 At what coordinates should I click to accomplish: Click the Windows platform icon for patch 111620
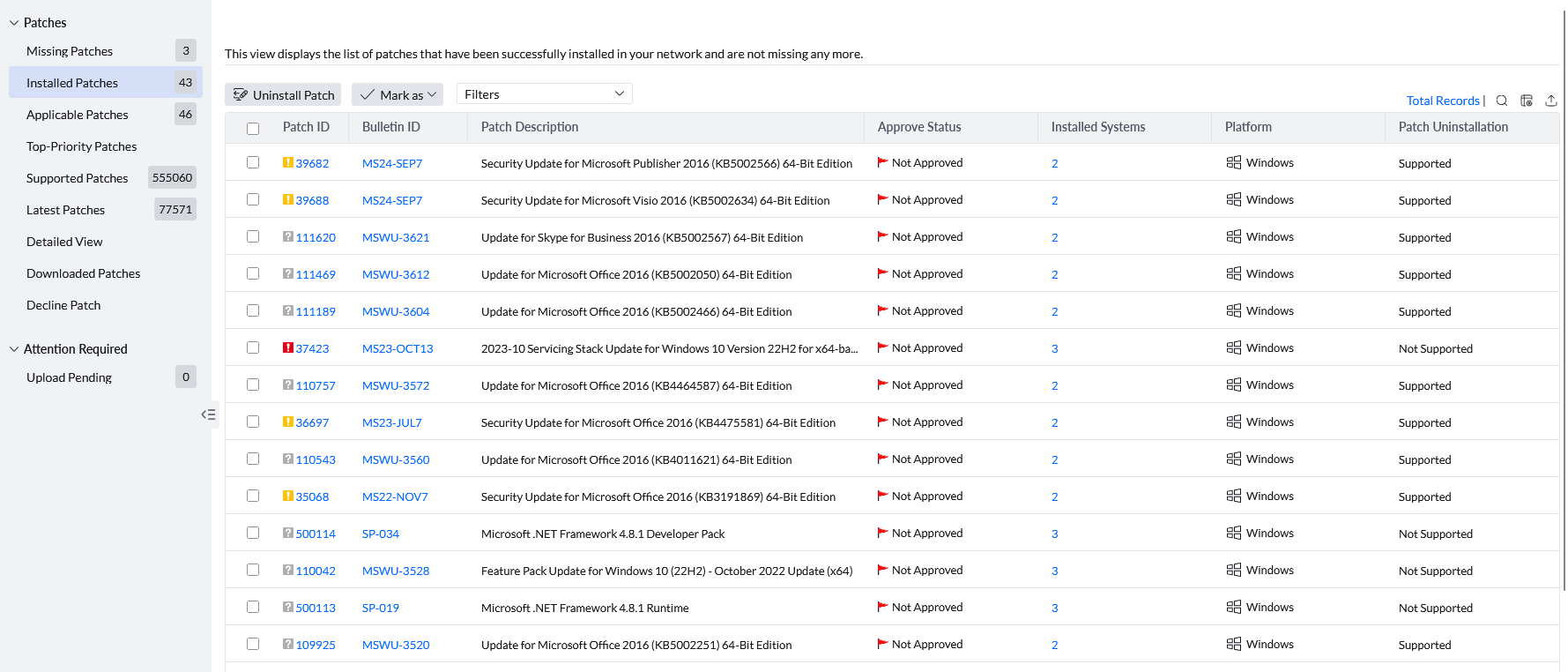(1234, 236)
